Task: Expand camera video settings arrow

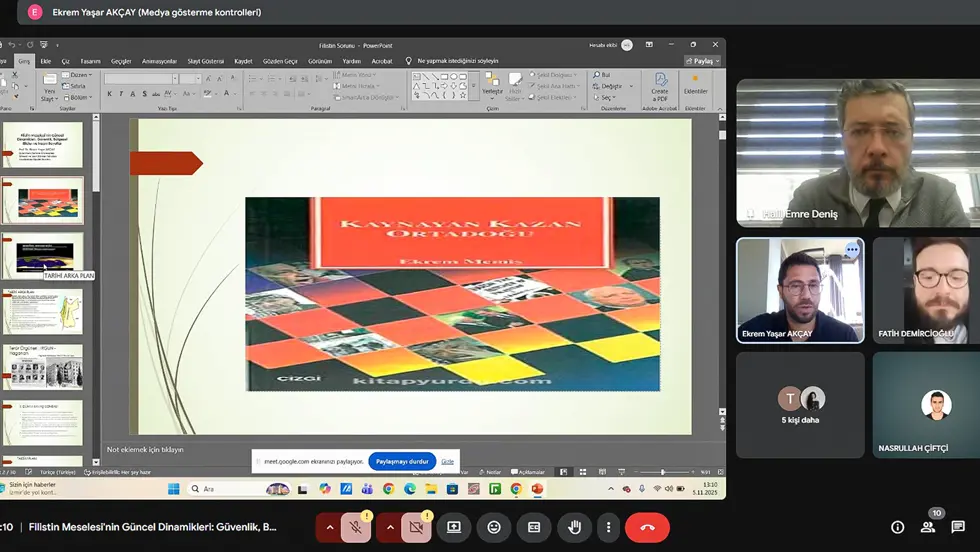Action: [389, 527]
